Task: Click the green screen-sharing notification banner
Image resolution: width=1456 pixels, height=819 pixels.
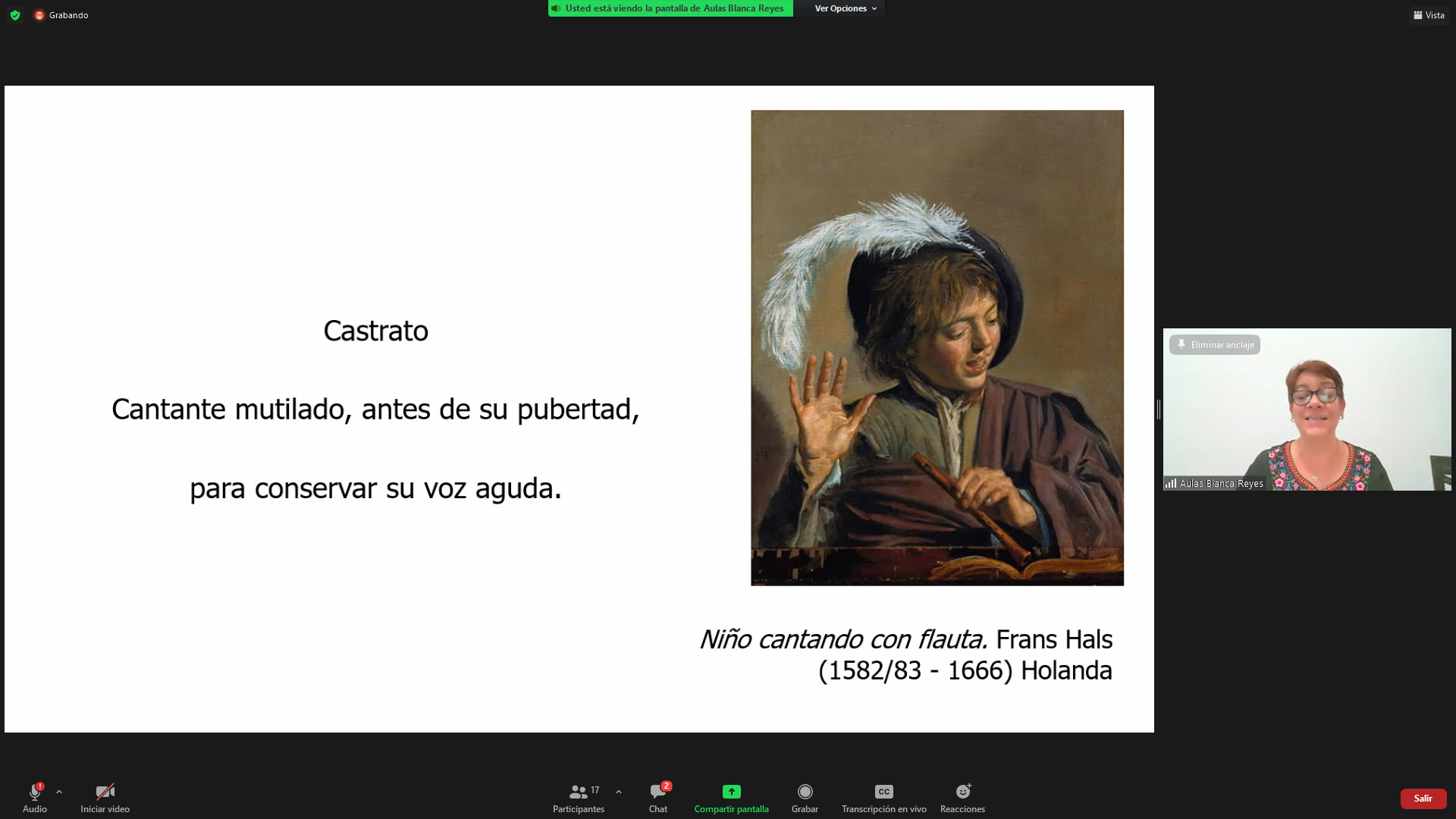Action: coord(670,8)
